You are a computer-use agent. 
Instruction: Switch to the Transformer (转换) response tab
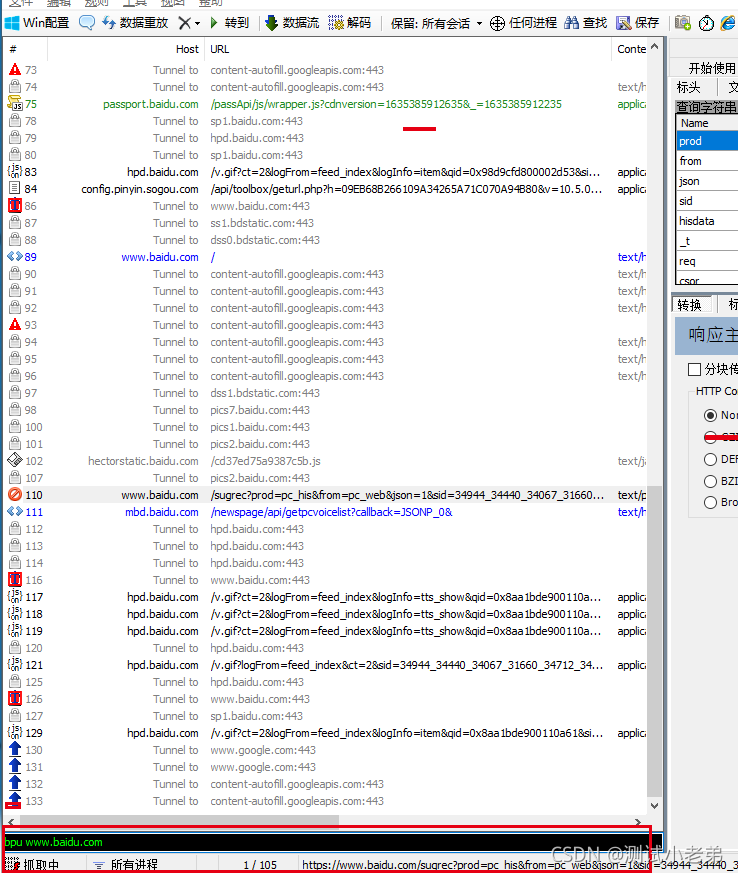[689, 305]
